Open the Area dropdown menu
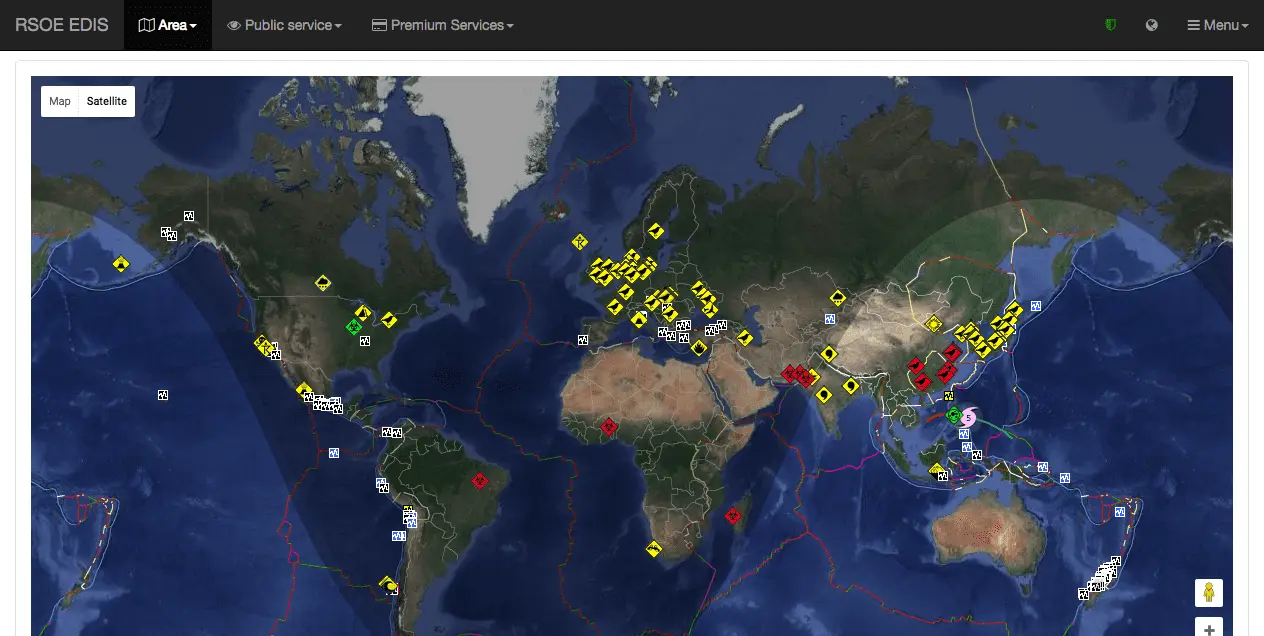 167,25
